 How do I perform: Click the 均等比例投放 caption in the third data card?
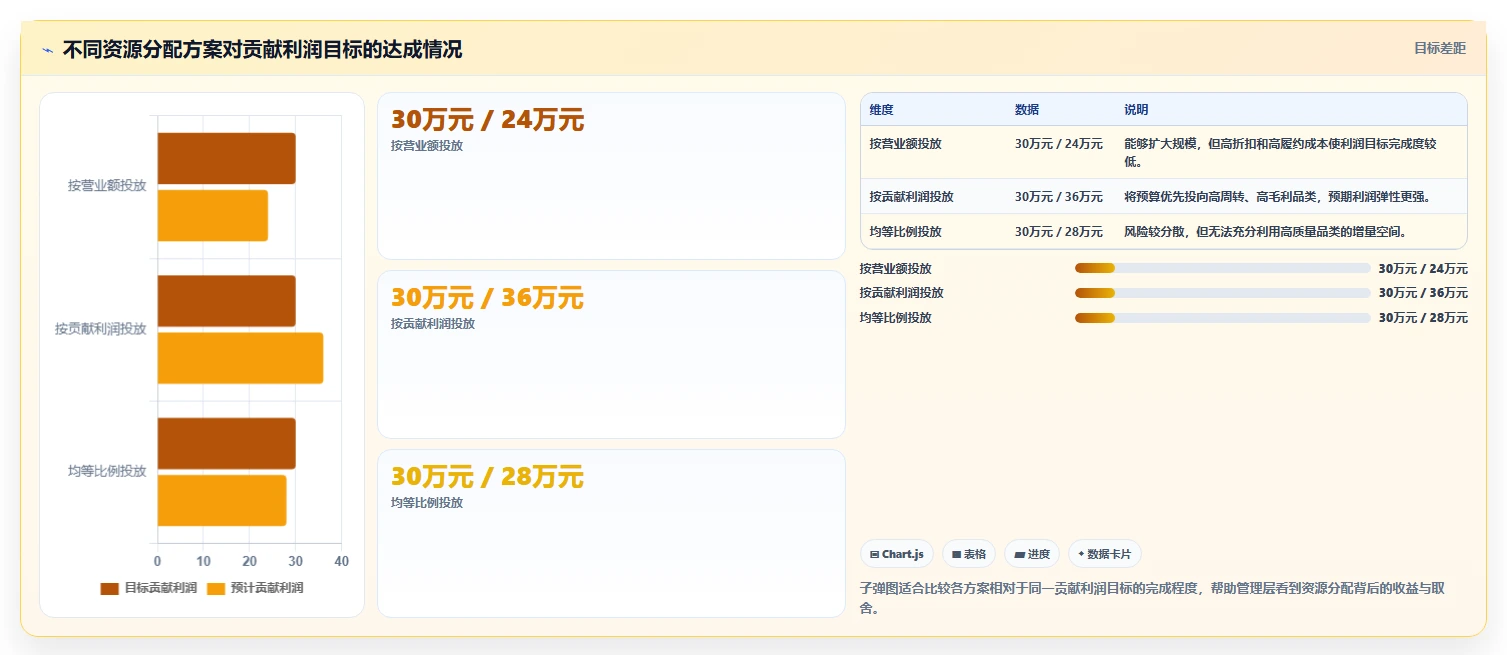tap(427, 503)
